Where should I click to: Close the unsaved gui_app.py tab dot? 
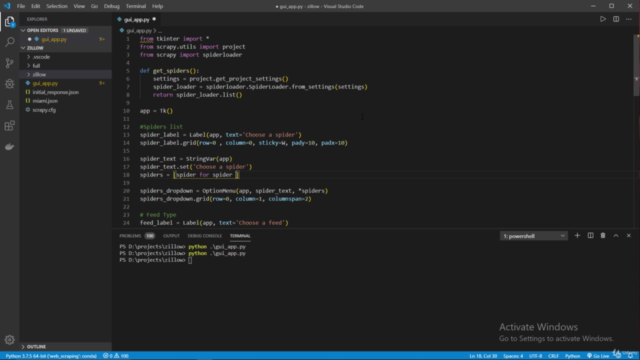tap(154, 19)
